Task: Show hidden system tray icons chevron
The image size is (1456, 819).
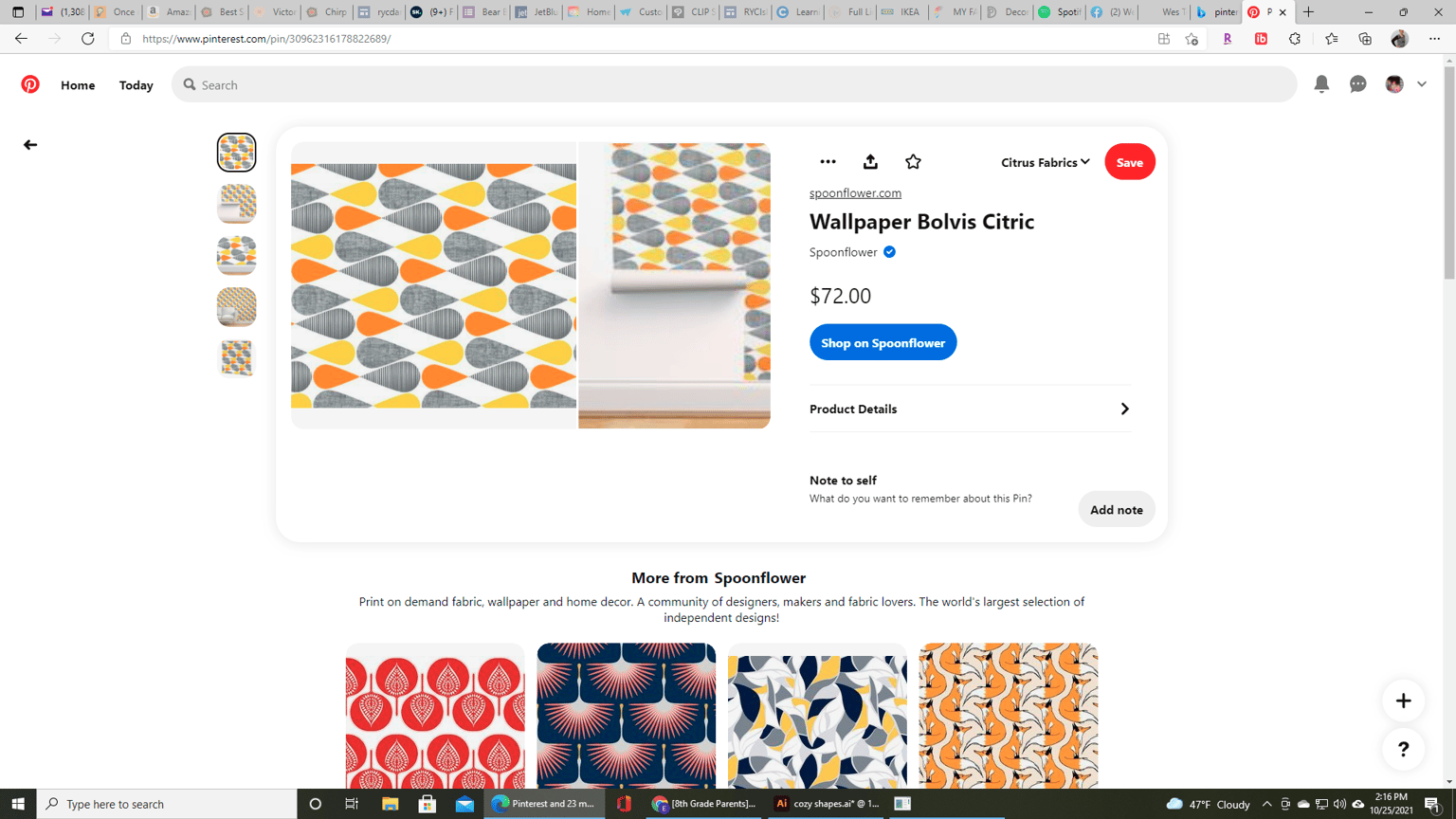Action: [1266, 804]
